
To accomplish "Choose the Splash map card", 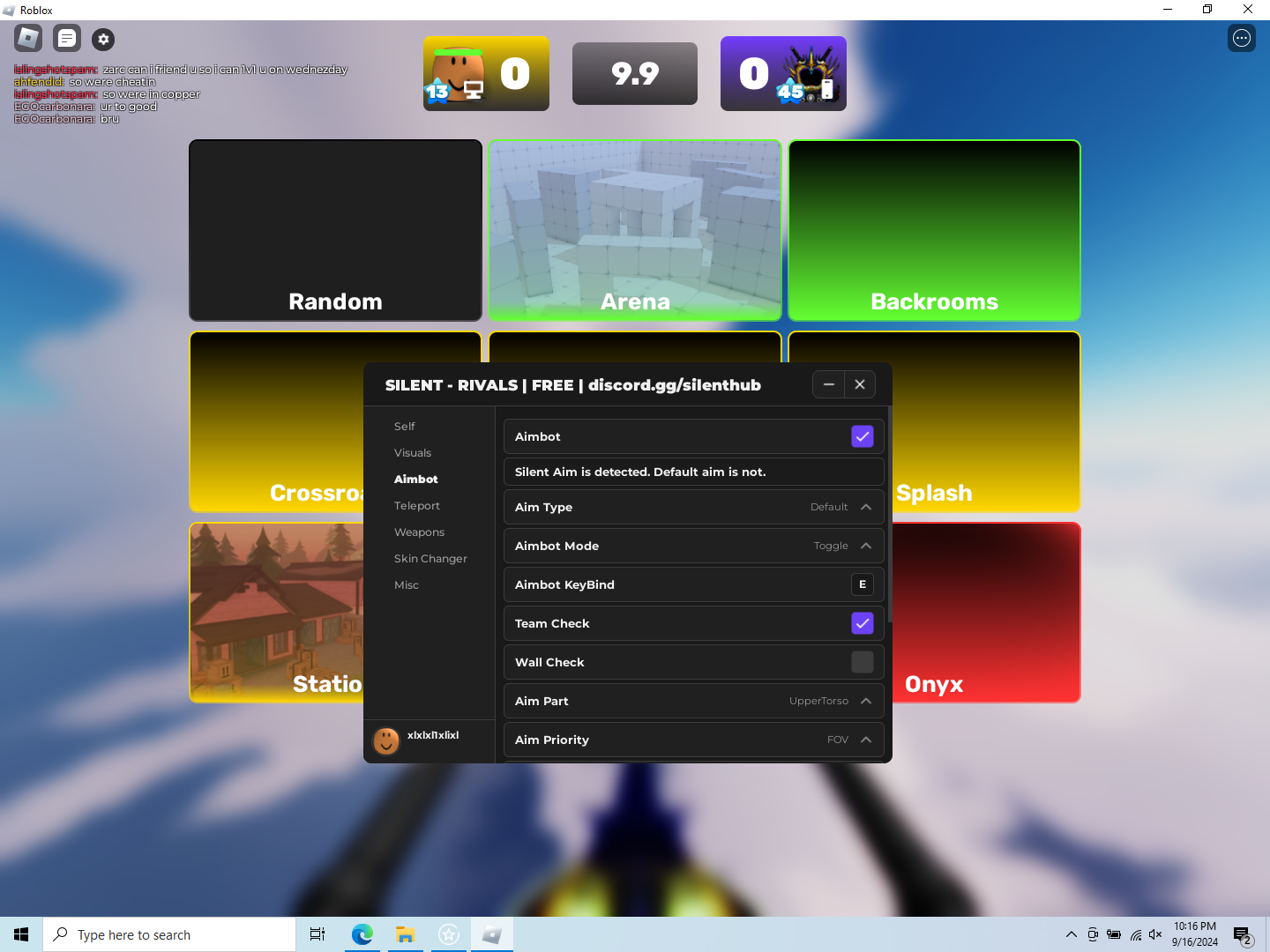I will tap(986, 421).
